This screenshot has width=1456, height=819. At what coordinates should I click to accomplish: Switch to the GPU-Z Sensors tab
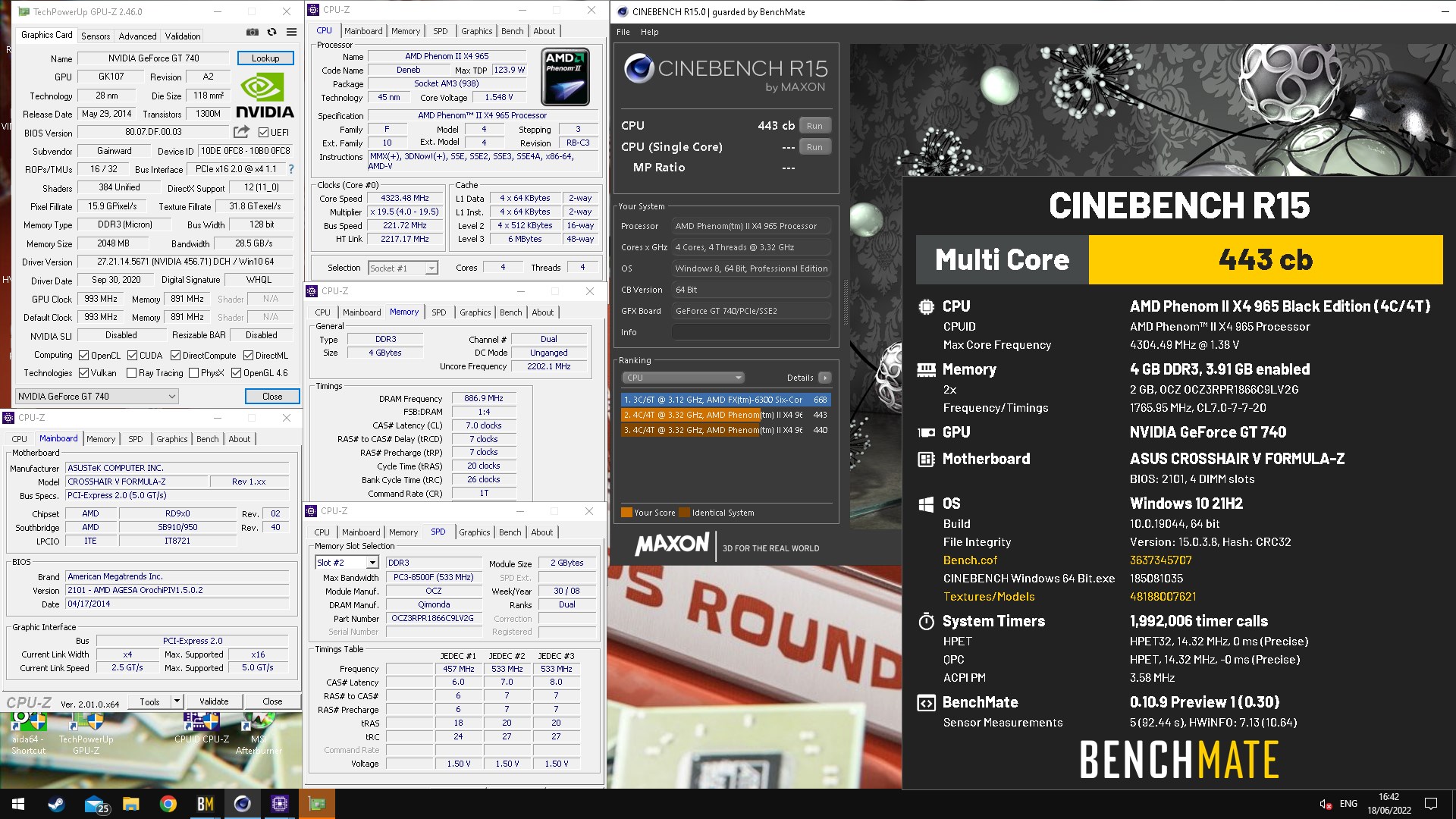click(x=96, y=36)
